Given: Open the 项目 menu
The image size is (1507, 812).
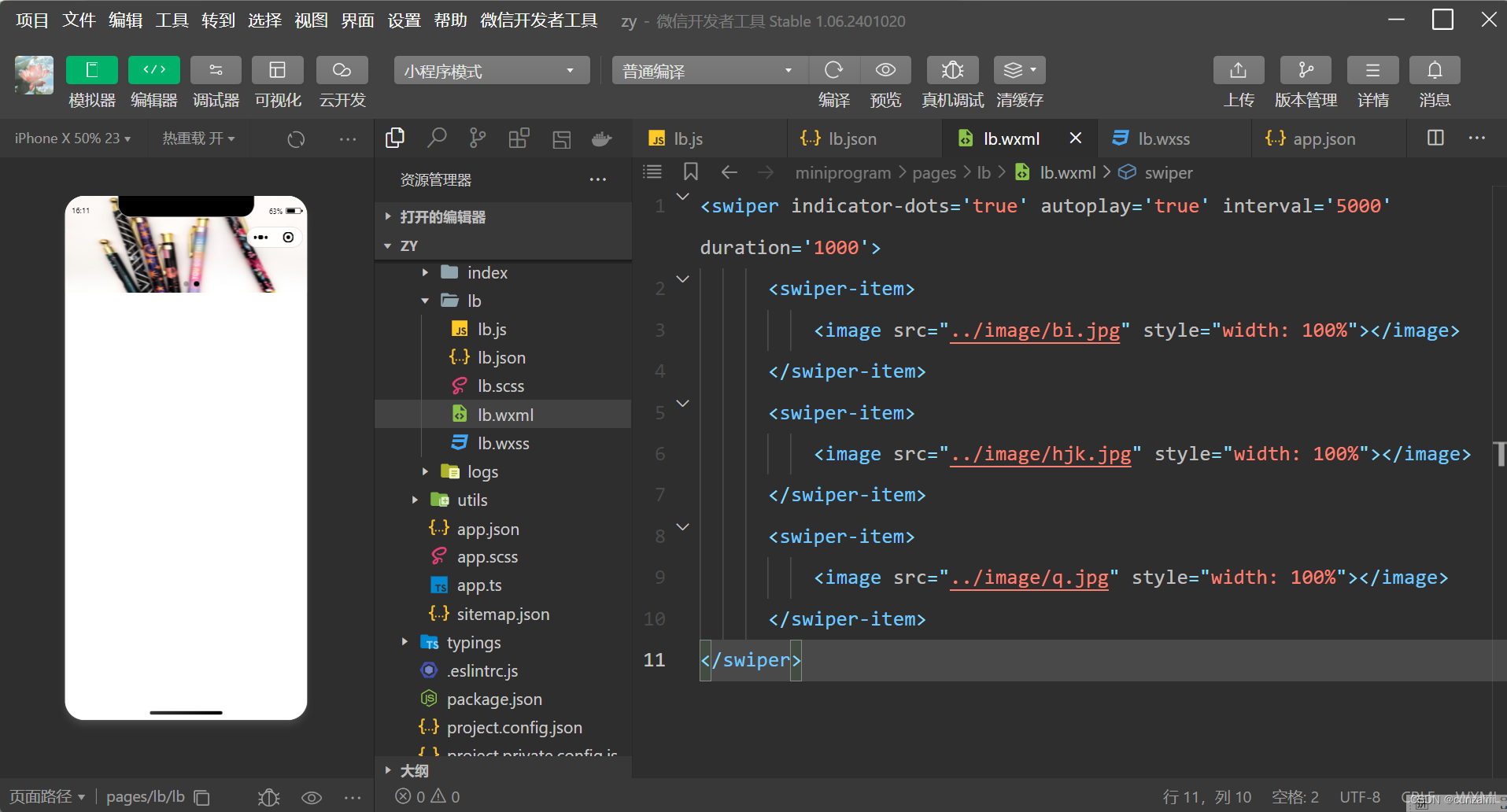Looking at the screenshot, I should tap(32, 20).
